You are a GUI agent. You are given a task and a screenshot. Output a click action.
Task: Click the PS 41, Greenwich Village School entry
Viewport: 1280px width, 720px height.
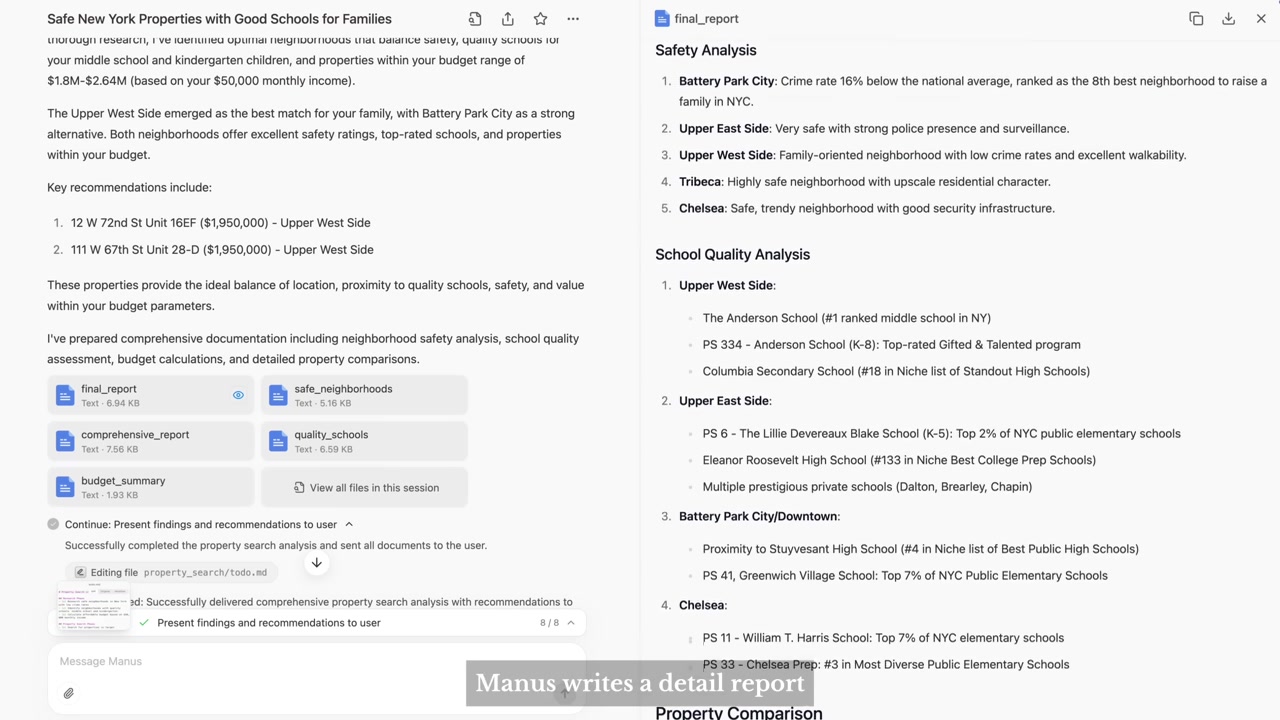point(905,576)
